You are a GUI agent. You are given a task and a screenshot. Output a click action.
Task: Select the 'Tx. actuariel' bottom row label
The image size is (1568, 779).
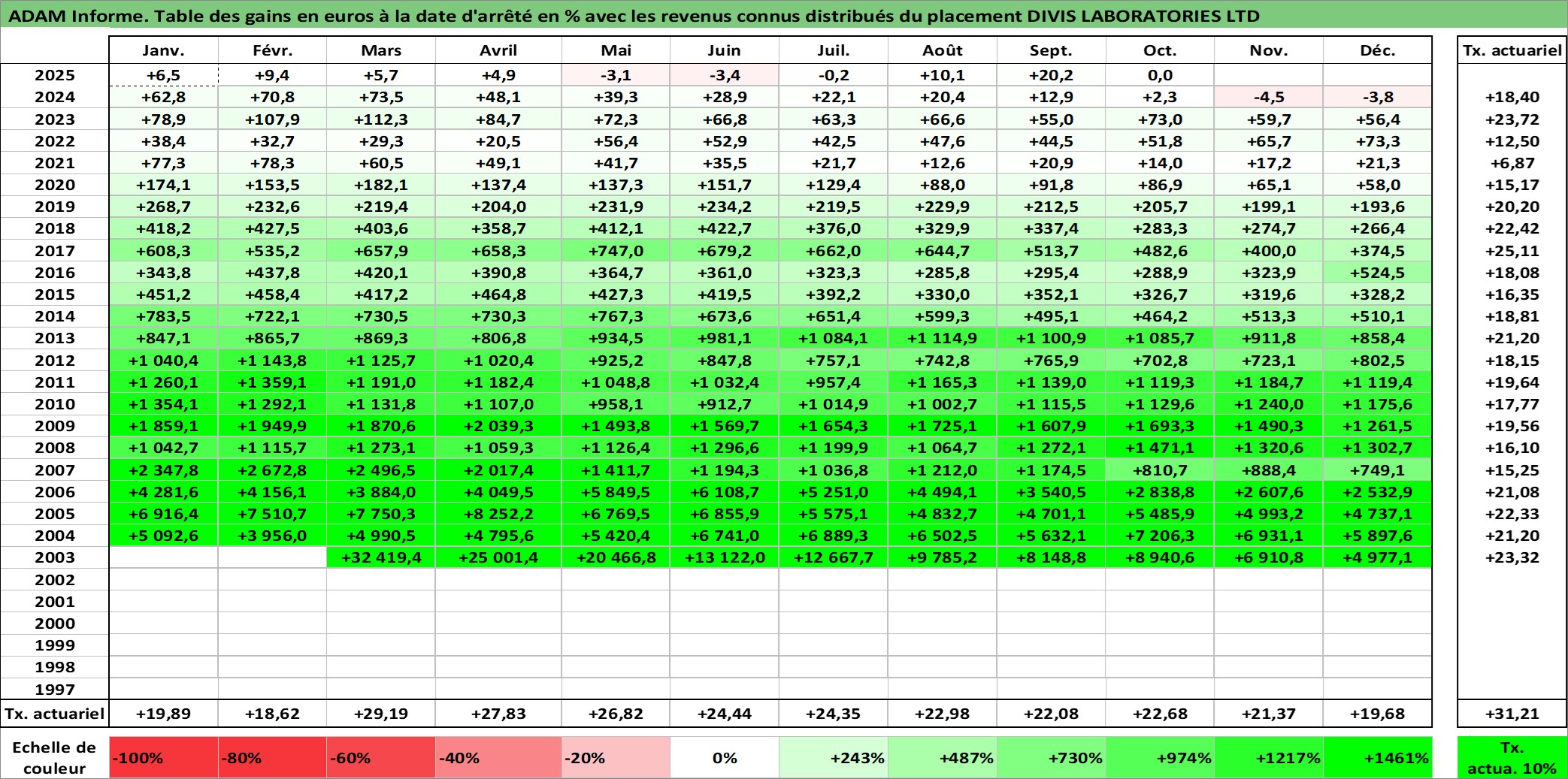tap(55, 714)
